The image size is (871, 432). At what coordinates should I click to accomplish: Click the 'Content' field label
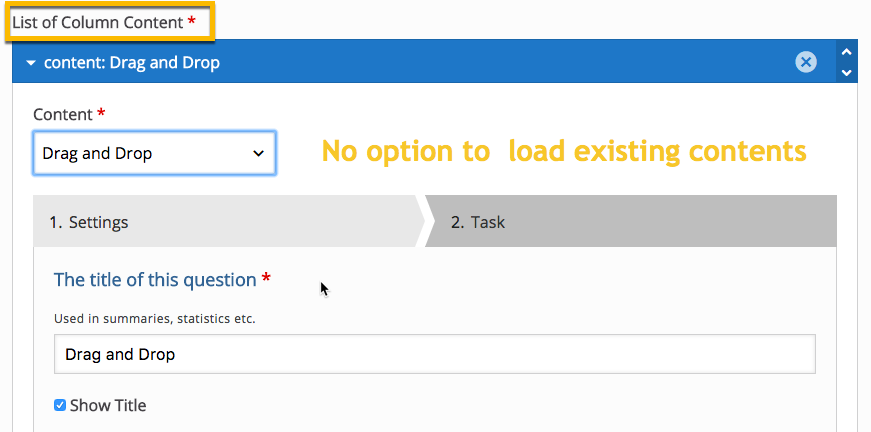63,114
